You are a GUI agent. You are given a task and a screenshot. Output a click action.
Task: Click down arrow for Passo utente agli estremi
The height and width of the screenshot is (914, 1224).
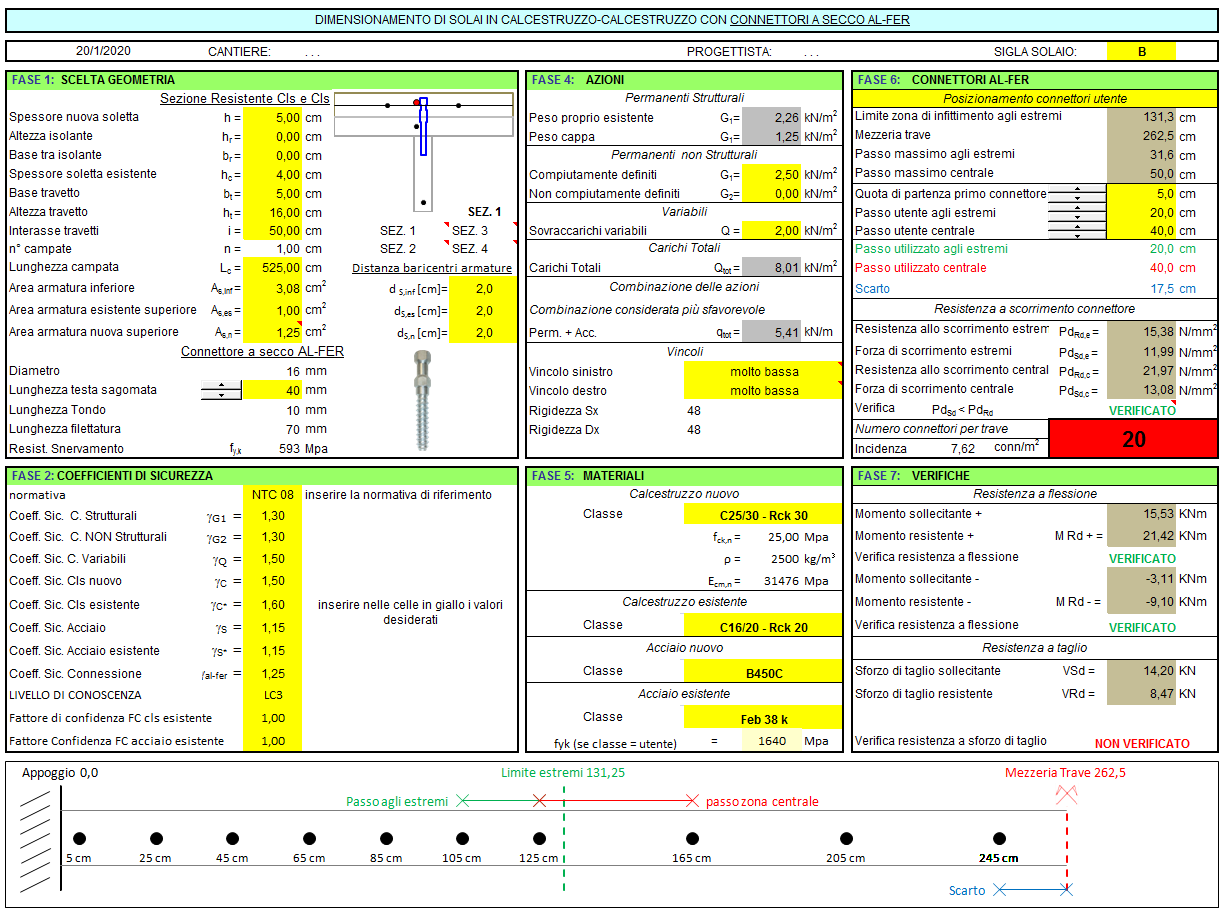tap(1077, 217)
